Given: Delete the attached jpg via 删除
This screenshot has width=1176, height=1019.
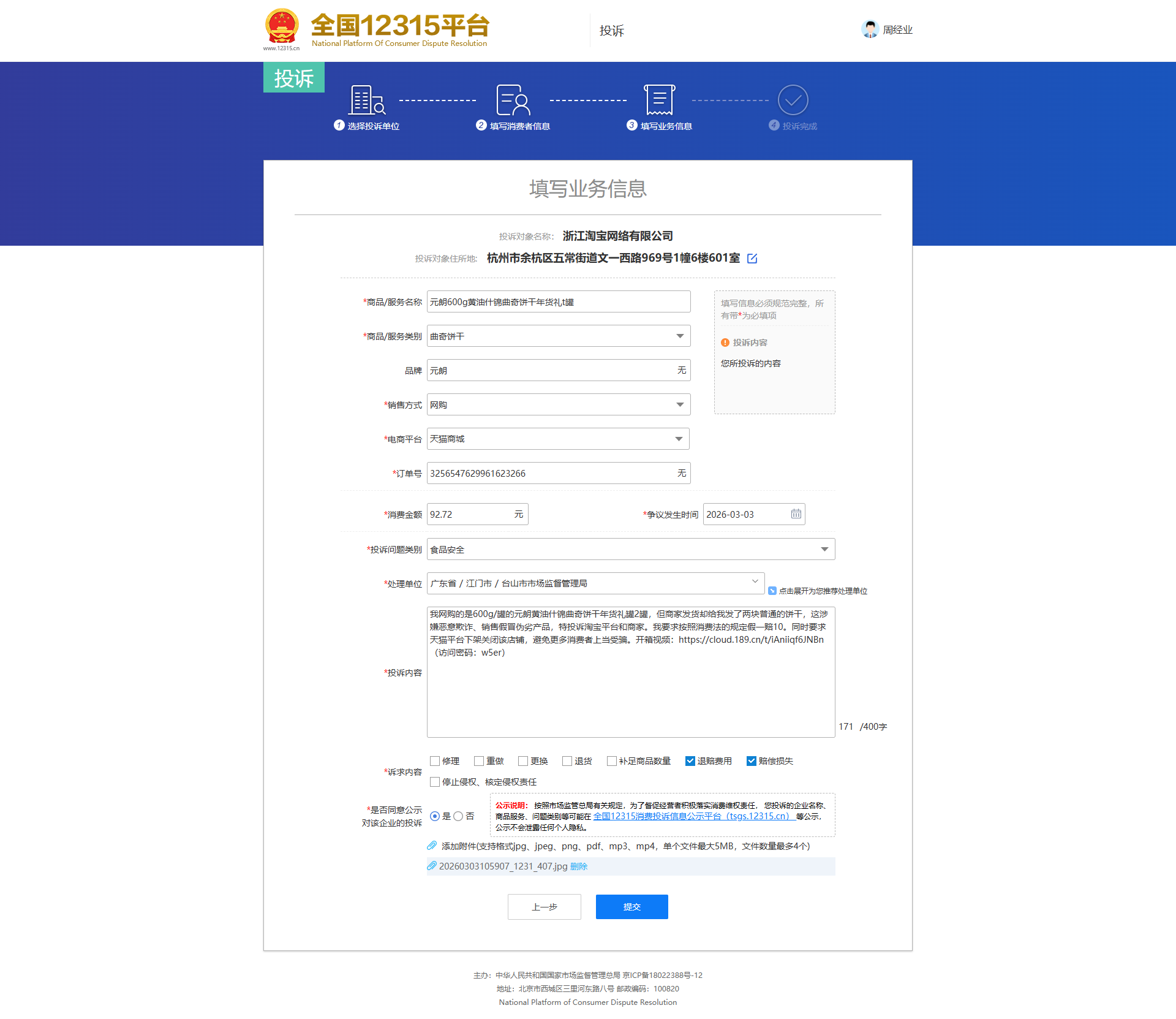Looking at the screenshot, I should pyautogui.click(x=579, y=866).
